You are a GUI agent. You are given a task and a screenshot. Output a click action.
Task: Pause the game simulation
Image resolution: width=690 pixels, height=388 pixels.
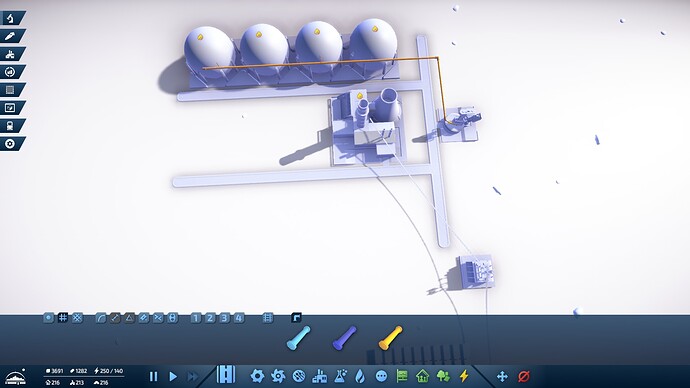click(x=153, y=377)
